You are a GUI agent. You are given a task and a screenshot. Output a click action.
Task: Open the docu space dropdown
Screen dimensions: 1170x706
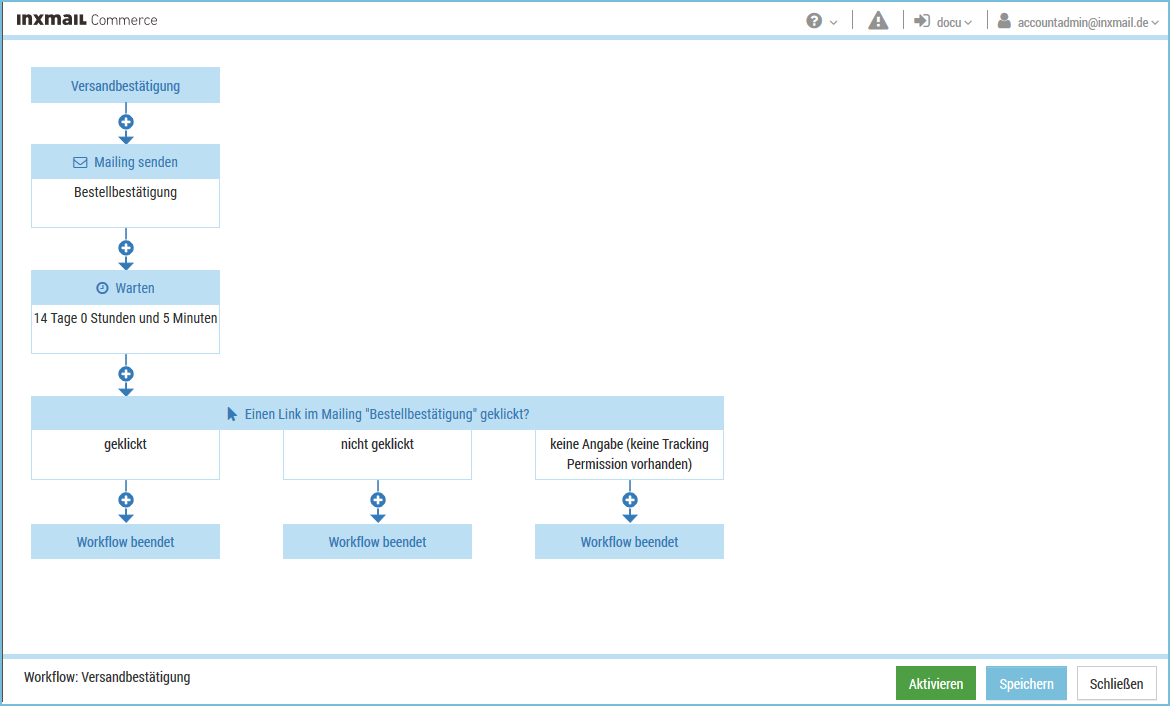[x=954, y=22]
